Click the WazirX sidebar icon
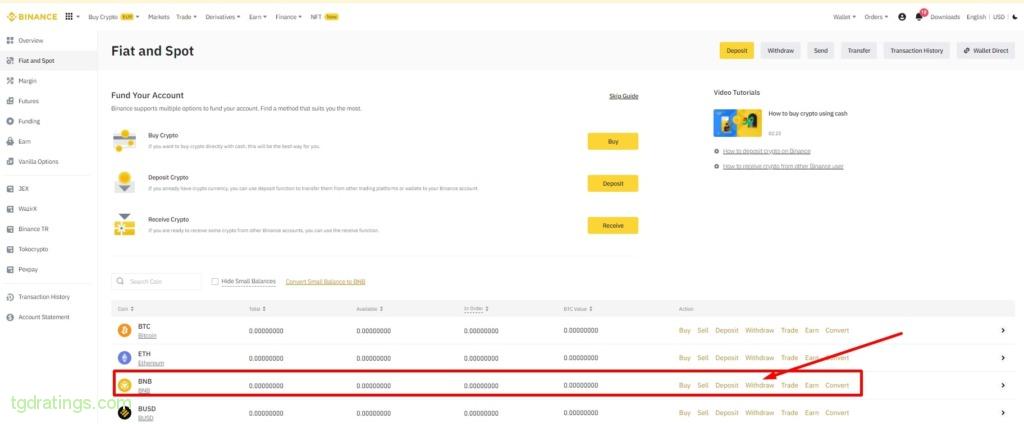 point(10,209)
